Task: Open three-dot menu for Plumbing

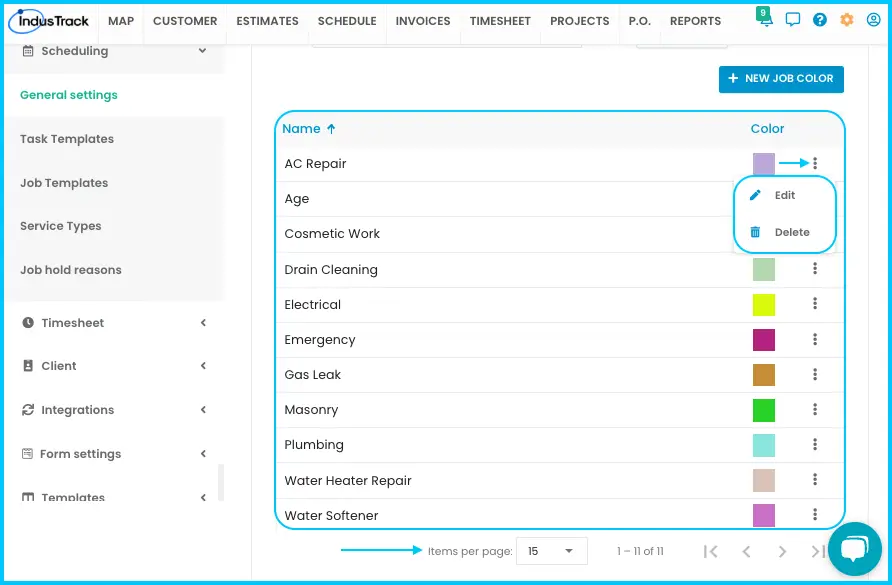Action: point(815,444)
